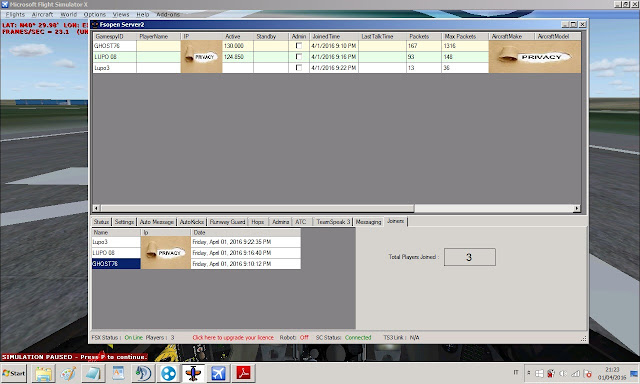Open the World menu

pos(69,14)
